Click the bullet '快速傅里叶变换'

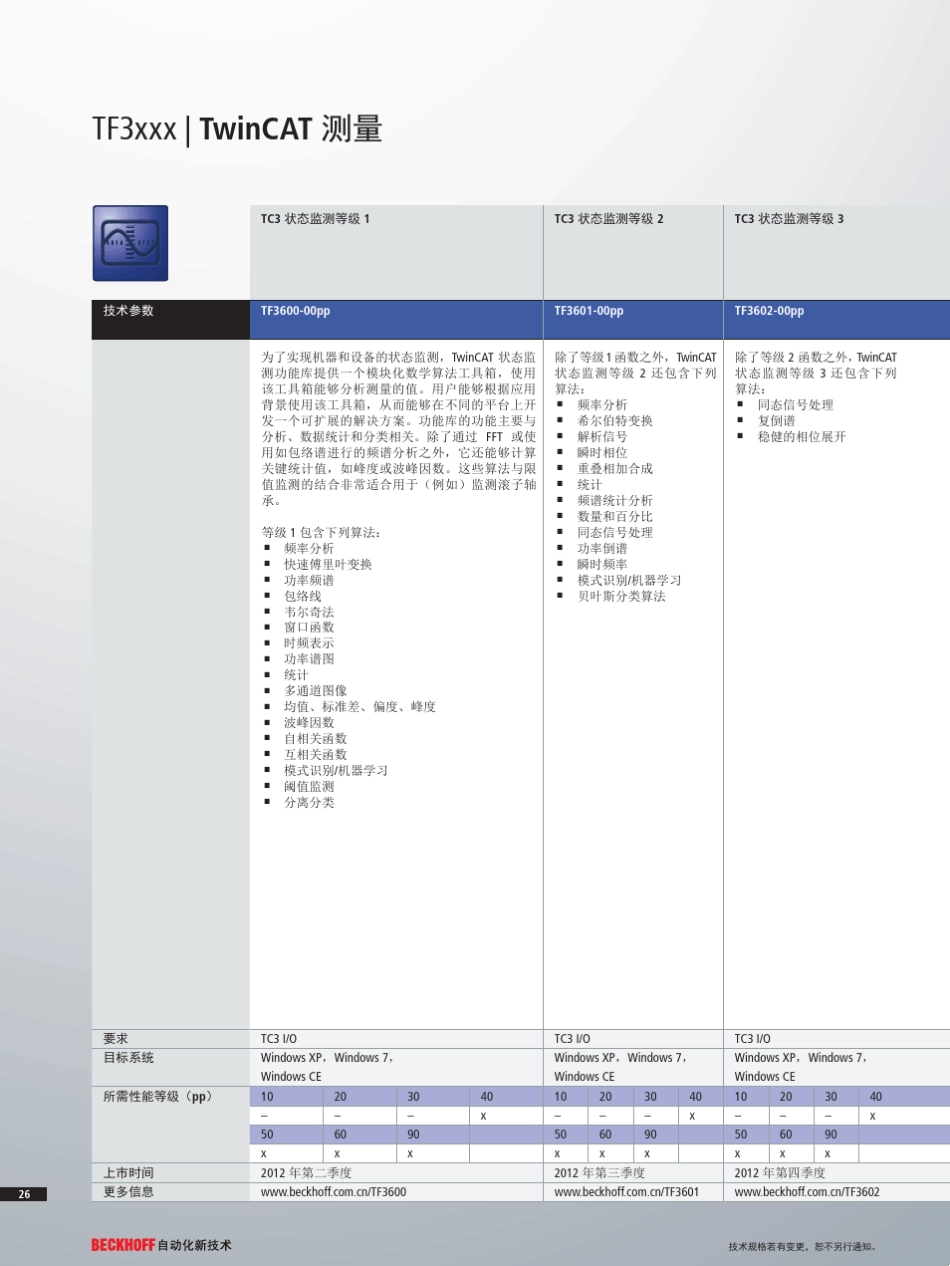[328, 564]
